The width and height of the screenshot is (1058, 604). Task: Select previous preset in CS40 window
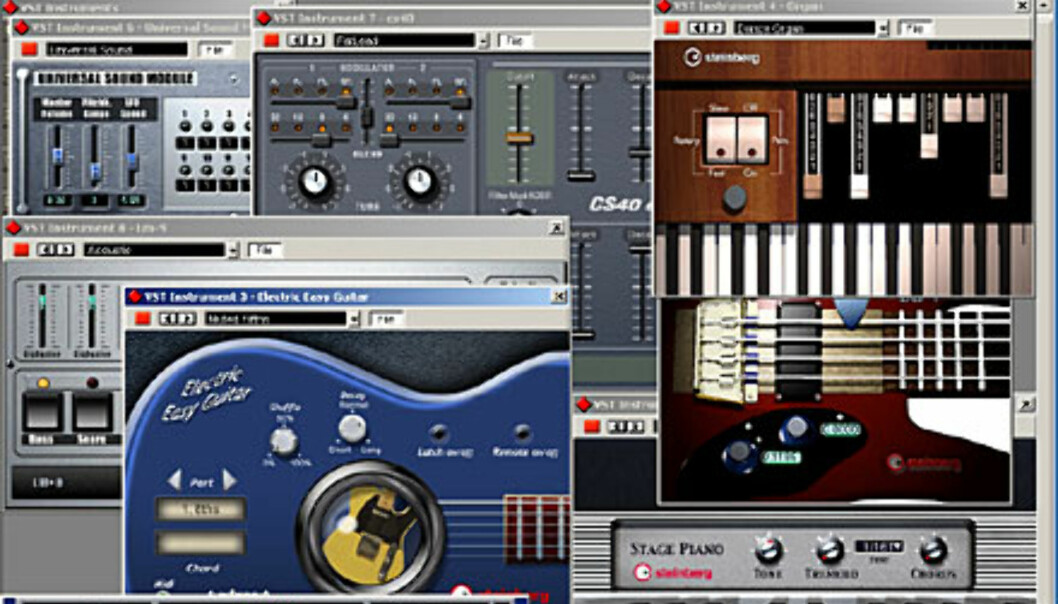point(296,40)
